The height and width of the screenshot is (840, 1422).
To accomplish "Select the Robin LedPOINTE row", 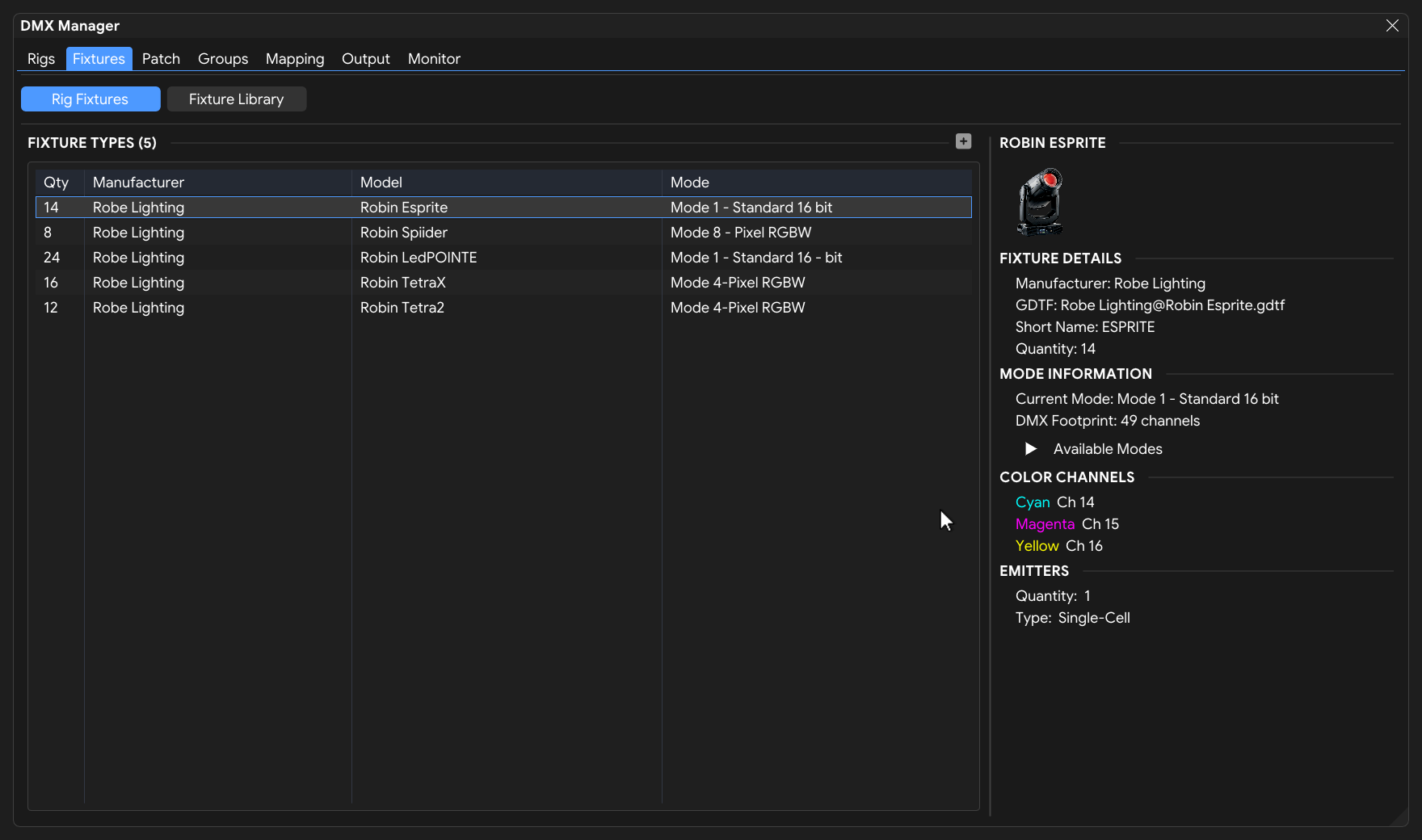I will (x=503, y=258).
